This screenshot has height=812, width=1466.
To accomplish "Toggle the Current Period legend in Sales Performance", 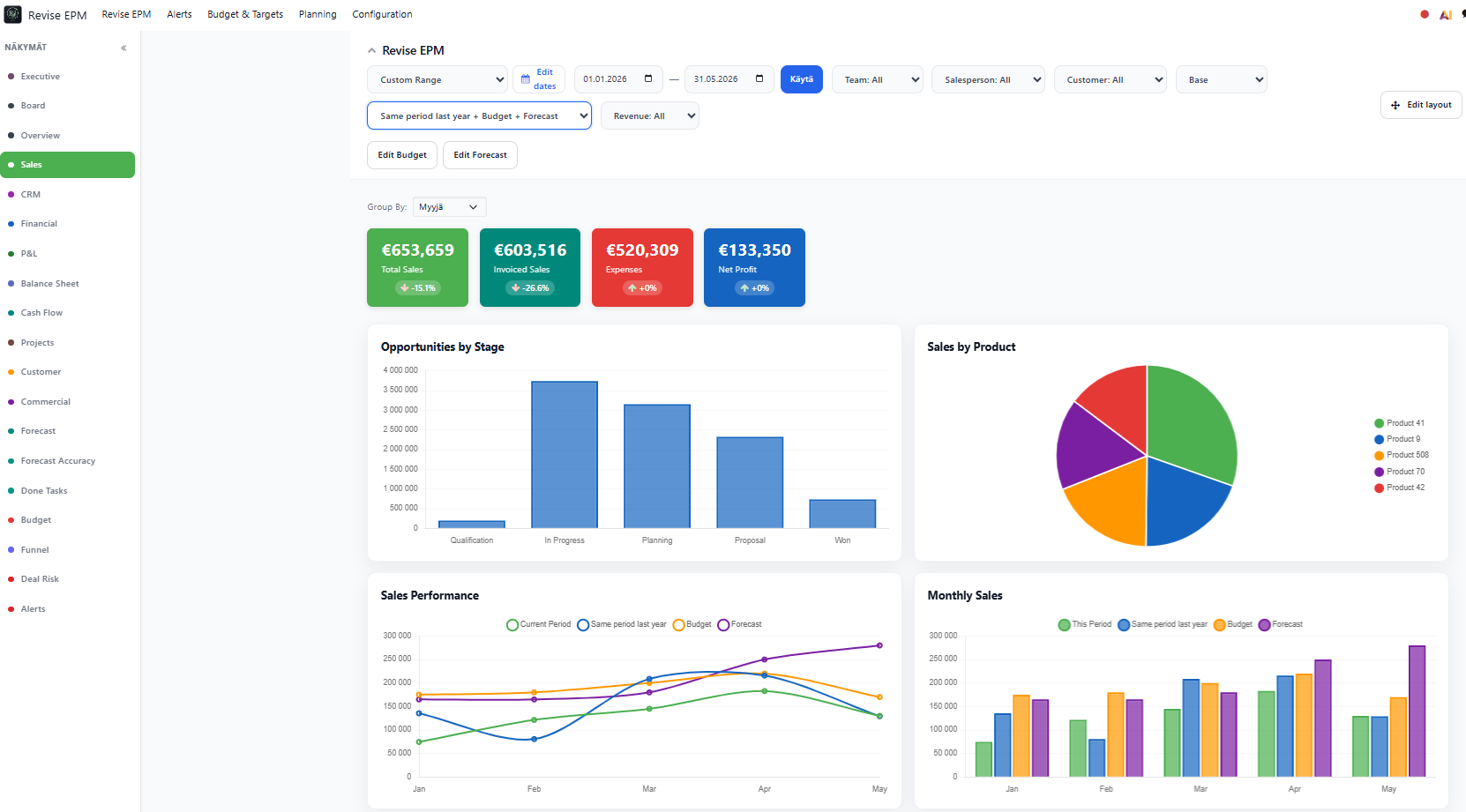I will pos(538,624).
